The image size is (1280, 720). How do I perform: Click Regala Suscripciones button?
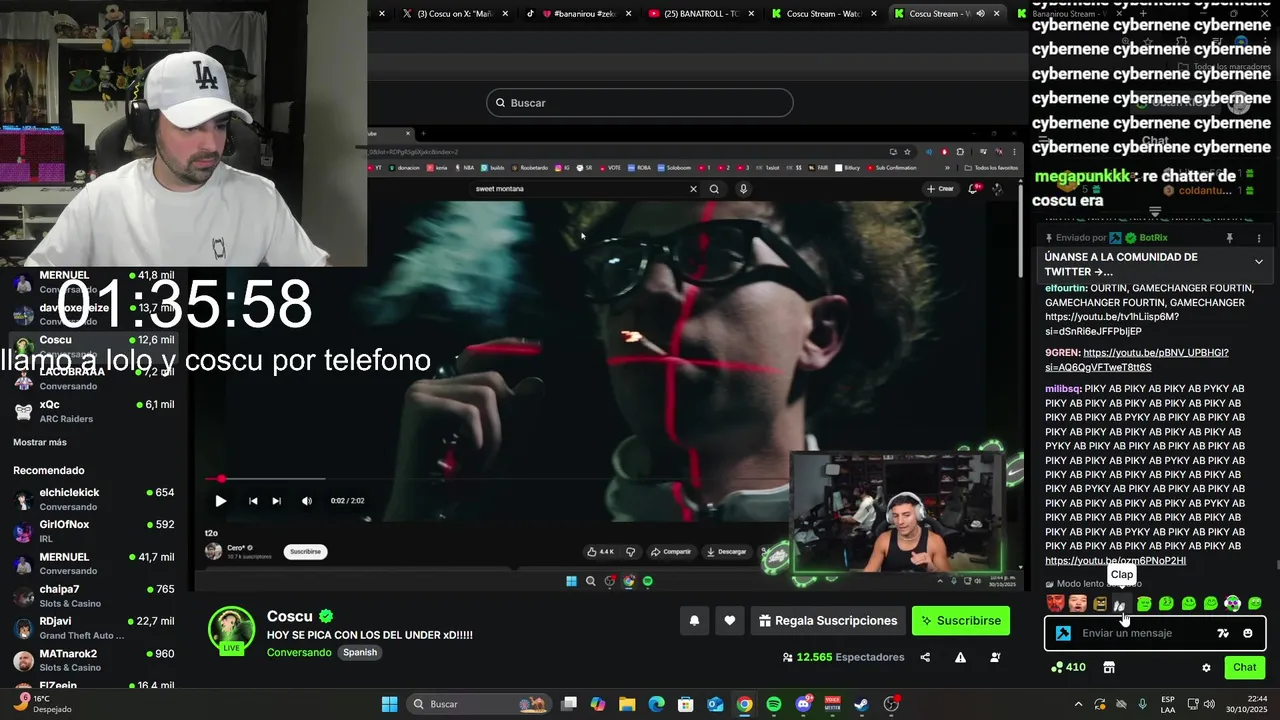click(x=828, y=621)
